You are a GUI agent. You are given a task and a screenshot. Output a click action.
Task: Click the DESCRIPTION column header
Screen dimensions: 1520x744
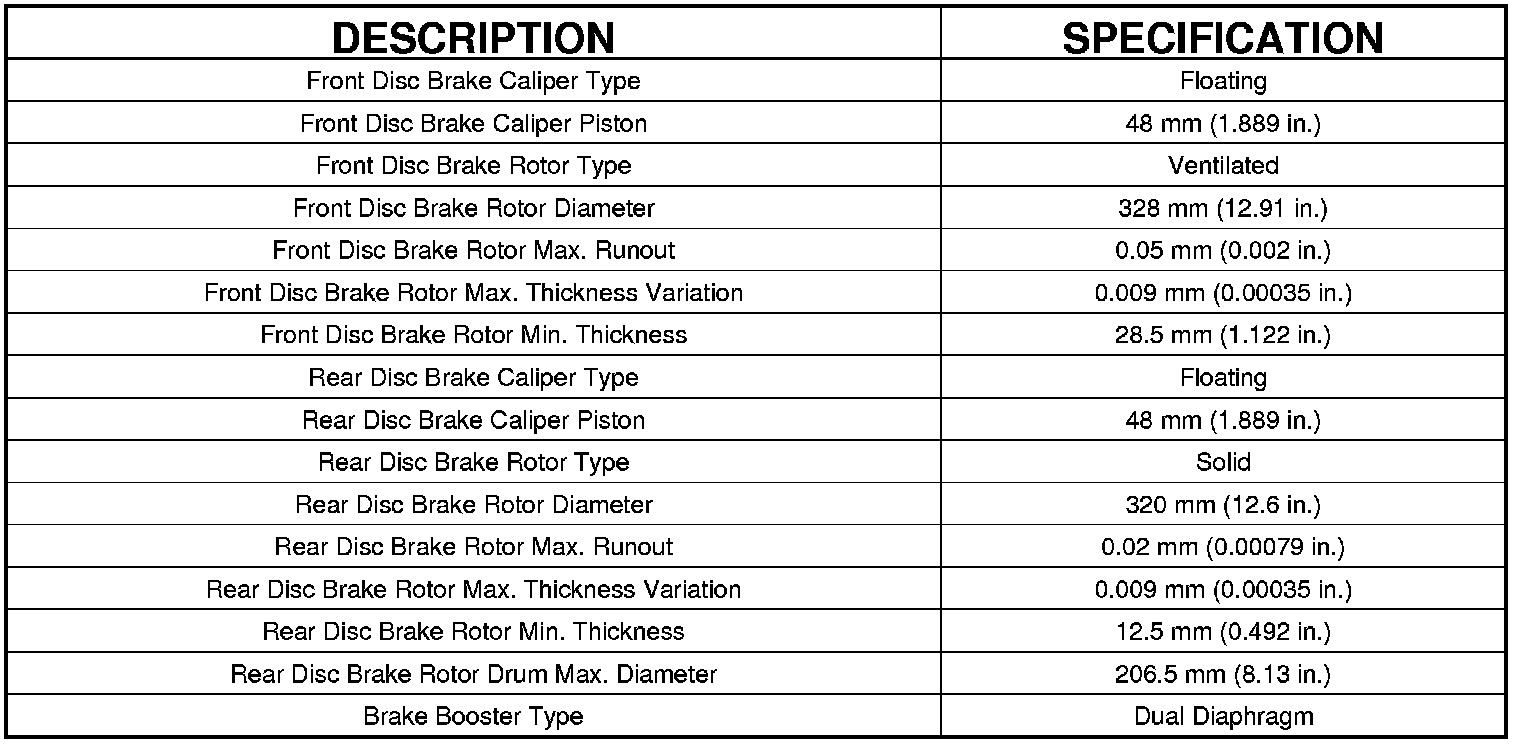tap(473, 38)
